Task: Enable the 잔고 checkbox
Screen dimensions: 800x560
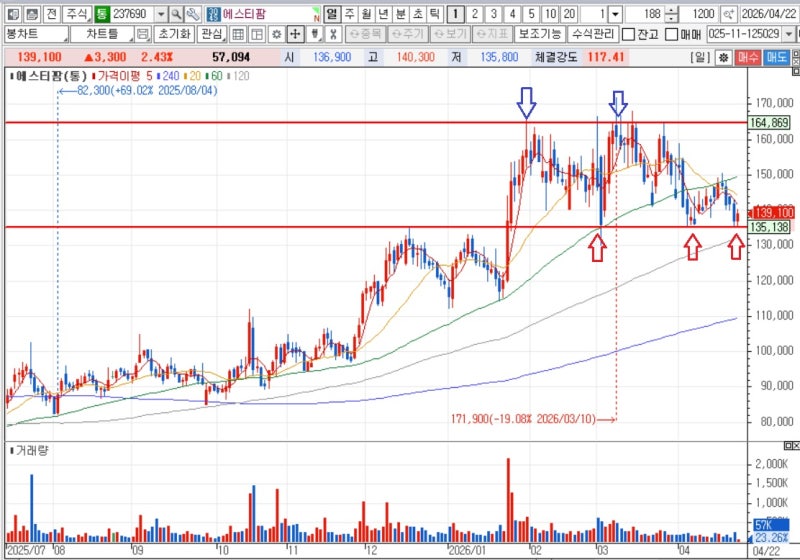Action: click(628, 33)
